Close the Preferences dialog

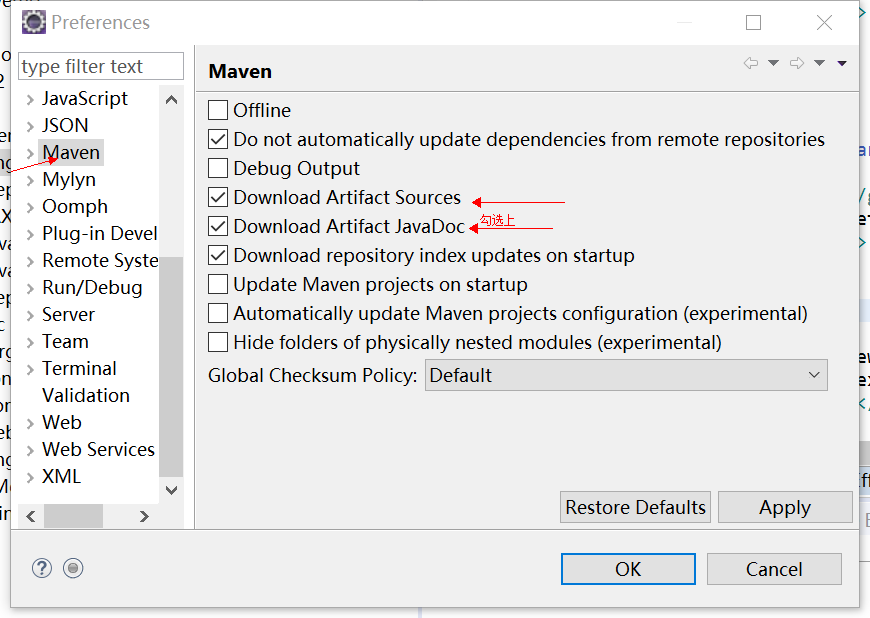point(825,23)
